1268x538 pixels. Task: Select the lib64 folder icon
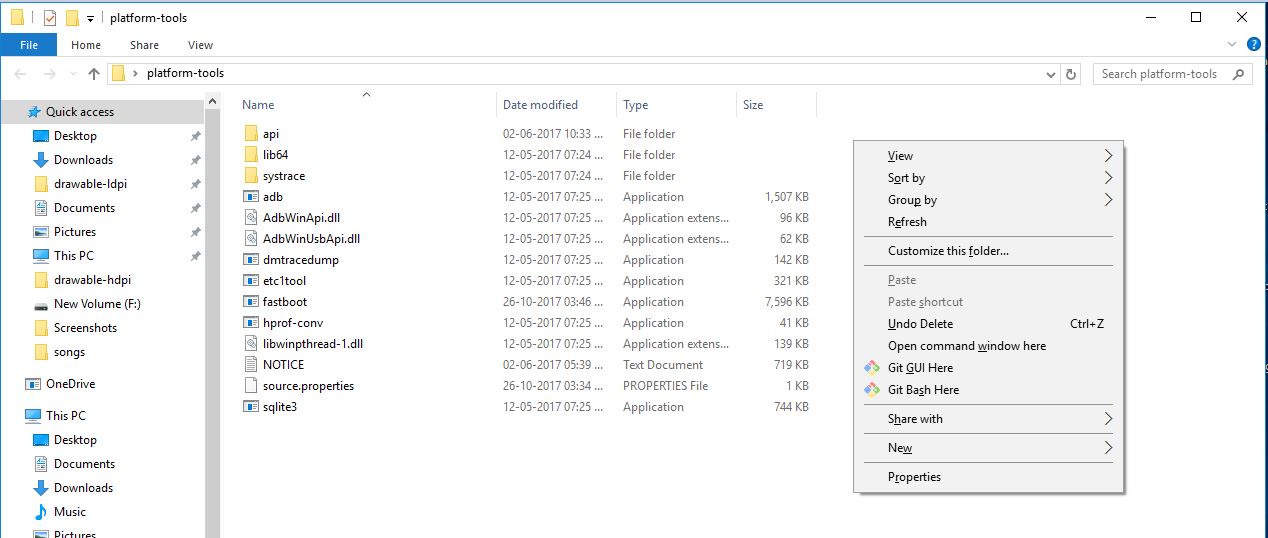251,155
